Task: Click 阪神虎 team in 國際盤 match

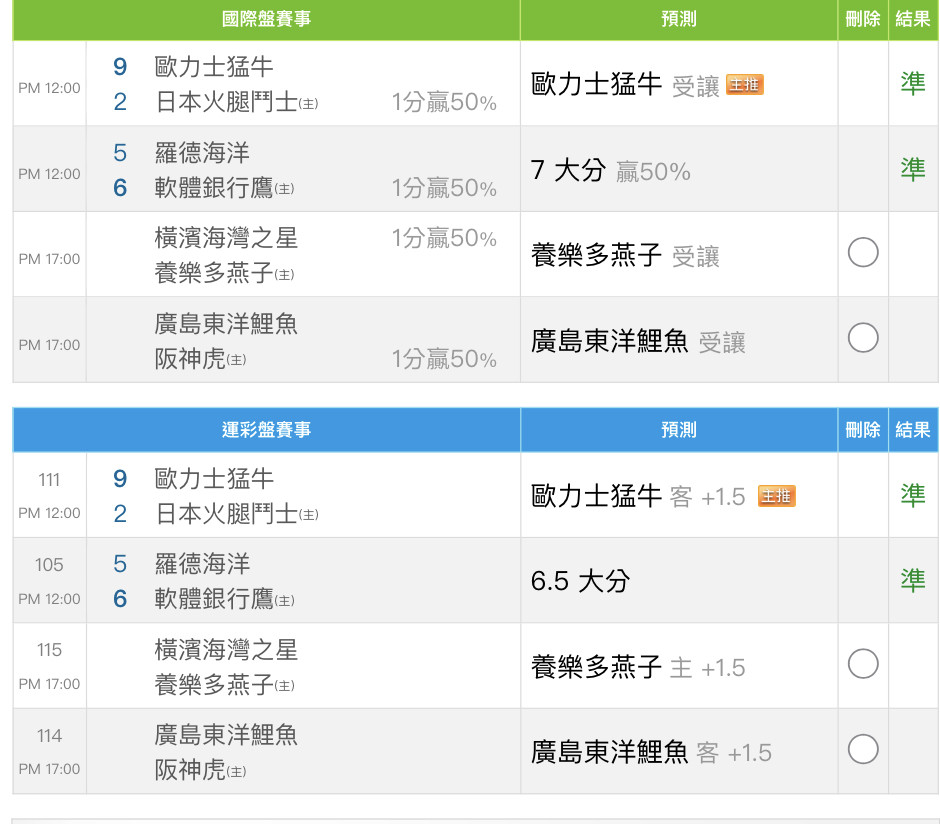Action: [x=200, y=359]
